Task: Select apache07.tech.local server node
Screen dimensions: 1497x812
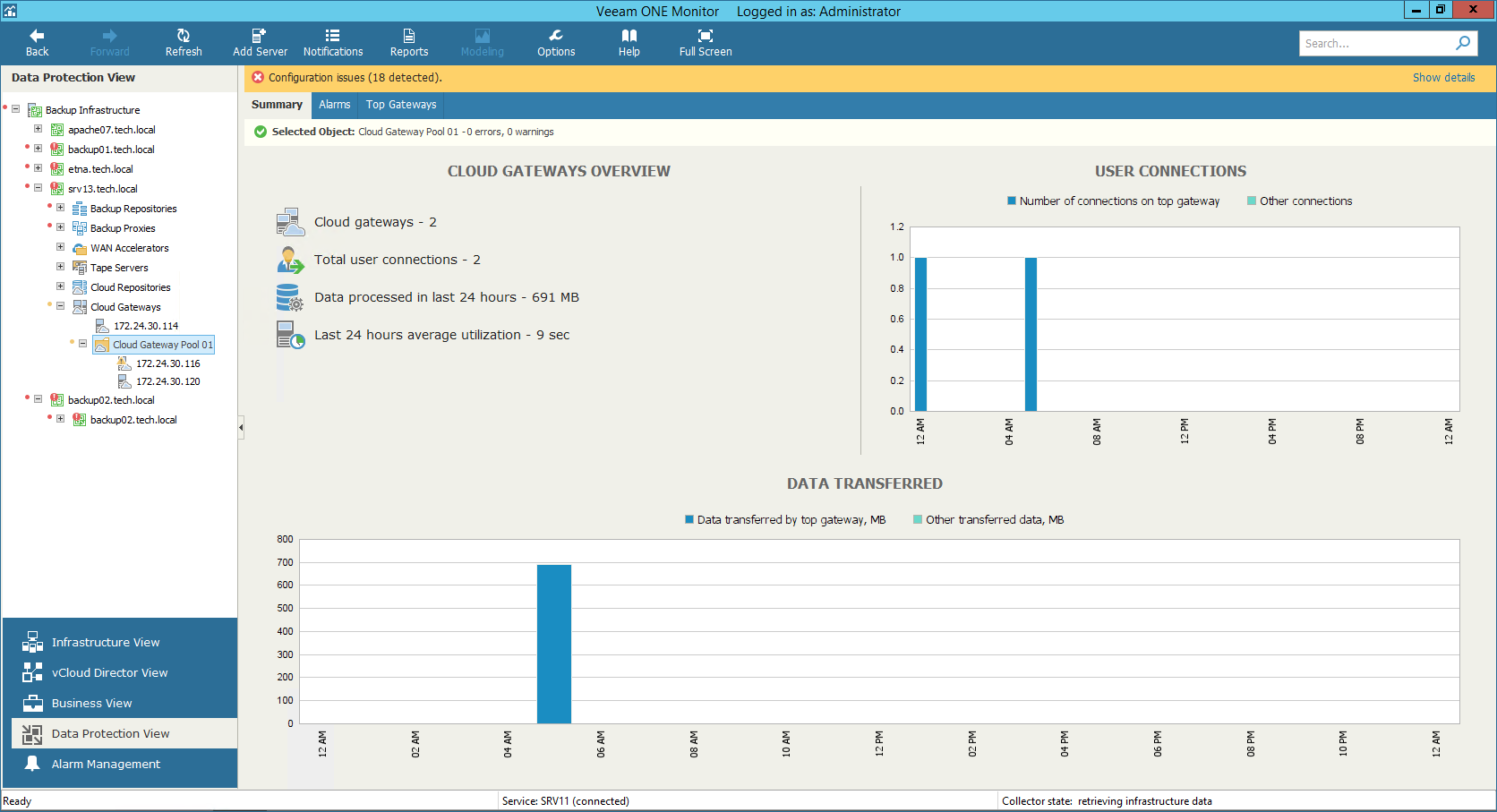Action: pyautogui.click(x=112, y=130)
